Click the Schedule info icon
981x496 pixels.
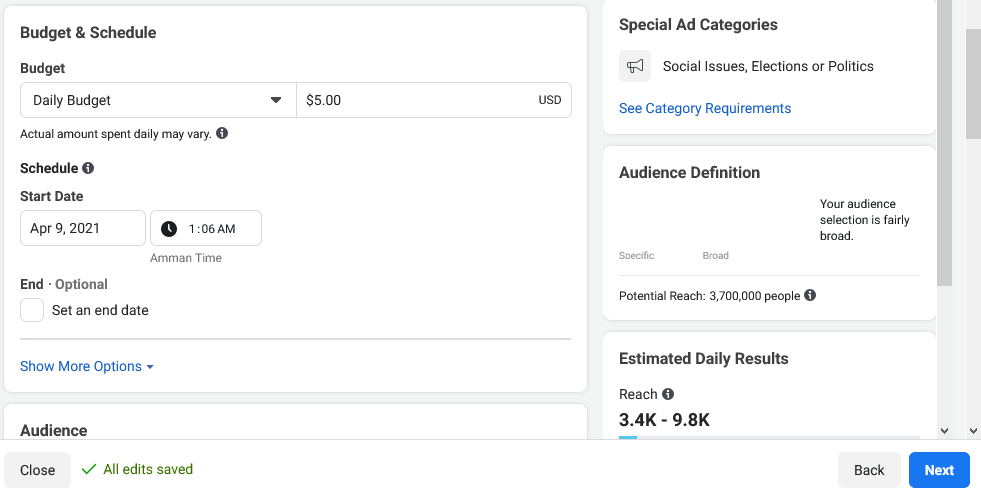[x=88, y=168]
